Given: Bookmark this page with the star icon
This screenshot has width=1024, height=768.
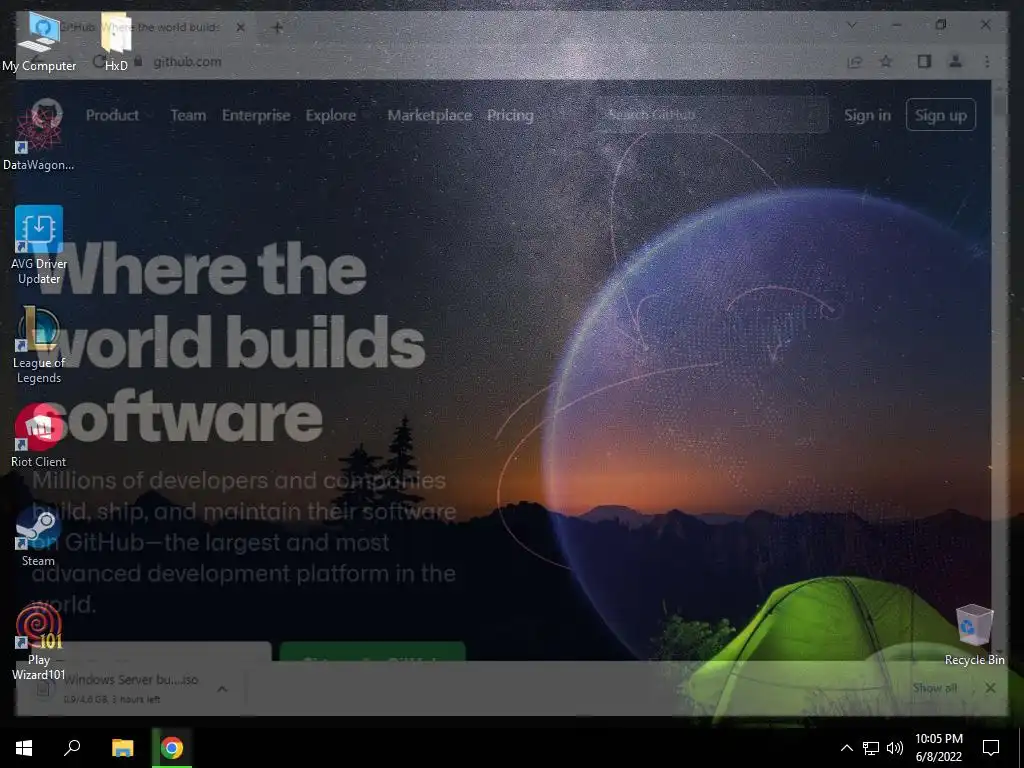Looking at the screenshot, I should [886, 61].
